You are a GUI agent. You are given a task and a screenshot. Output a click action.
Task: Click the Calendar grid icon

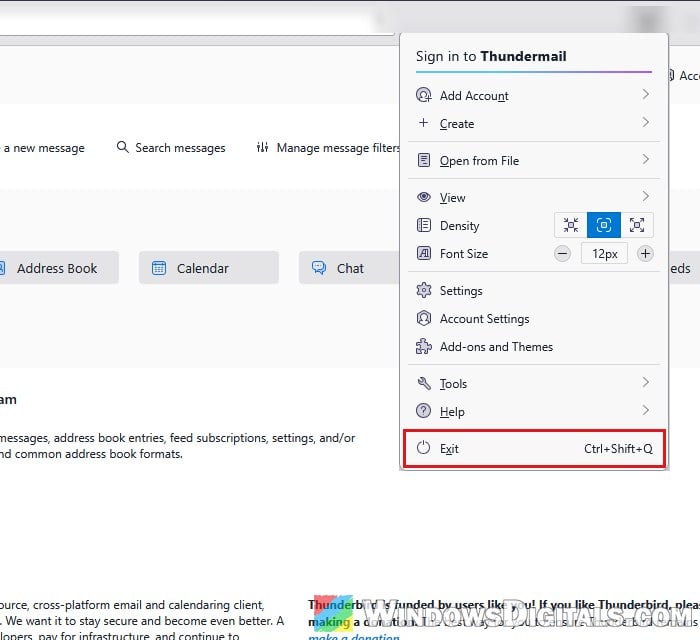point(159,268)
